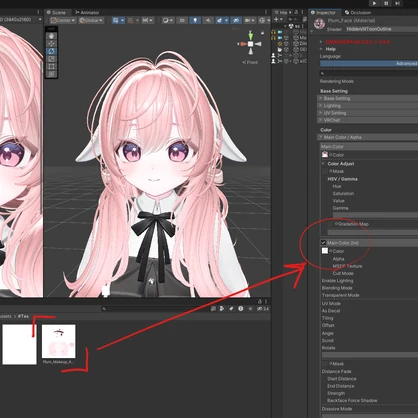Click the Advanced mode button
Viewport: 418px width, 418px height.
tap(369, 63)
